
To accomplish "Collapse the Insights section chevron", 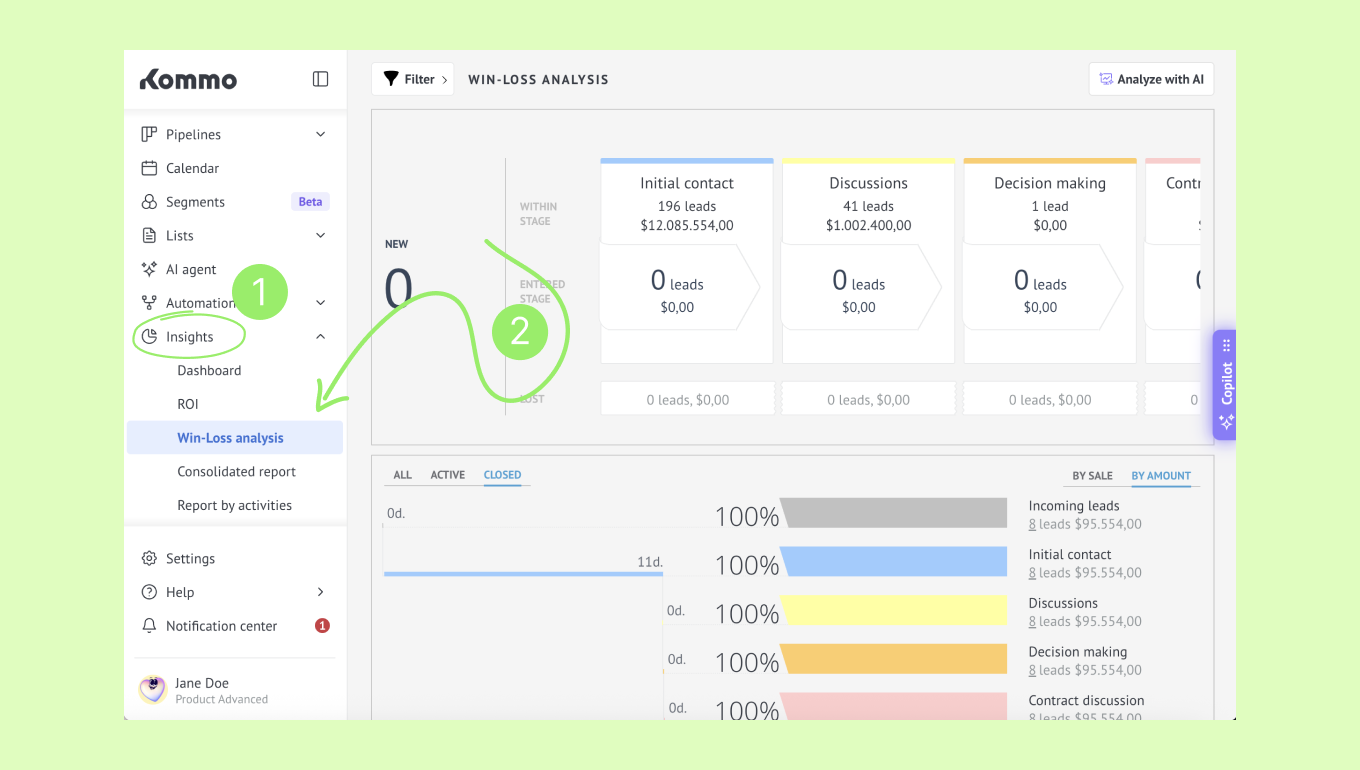I will [320, 337].
